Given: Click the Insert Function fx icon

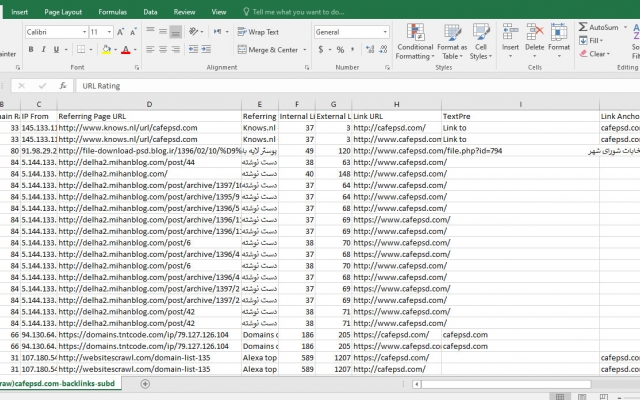Looking at the screenshot, I should point(63,86).
